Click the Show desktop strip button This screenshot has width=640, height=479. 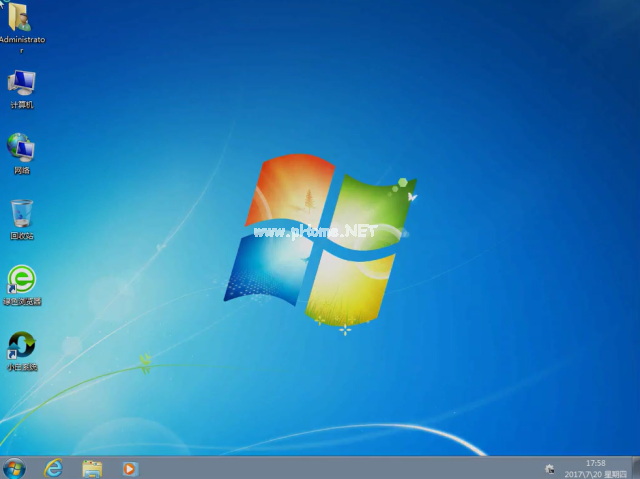pyautogui.click(x=636, y=468)
